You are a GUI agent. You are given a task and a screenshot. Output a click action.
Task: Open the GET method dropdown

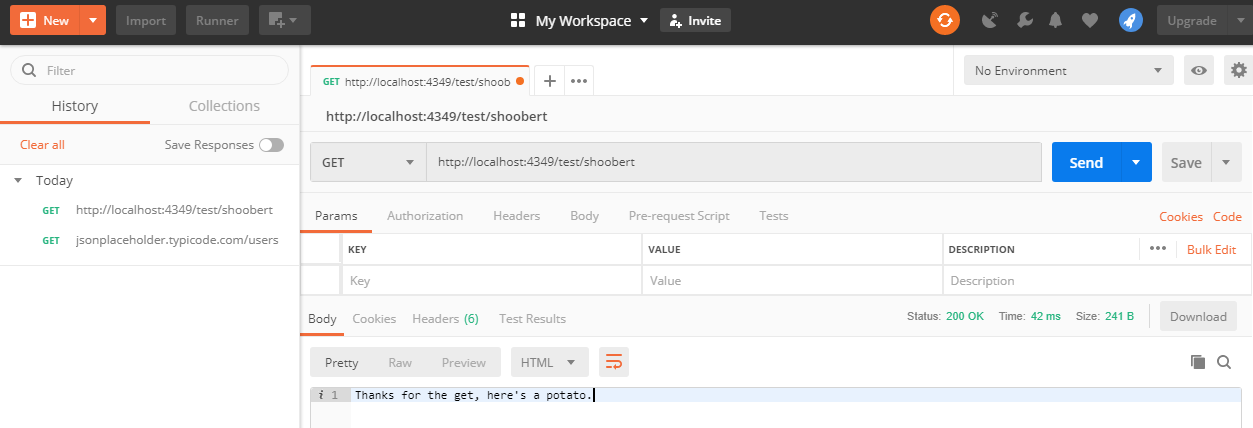[368, 162]
